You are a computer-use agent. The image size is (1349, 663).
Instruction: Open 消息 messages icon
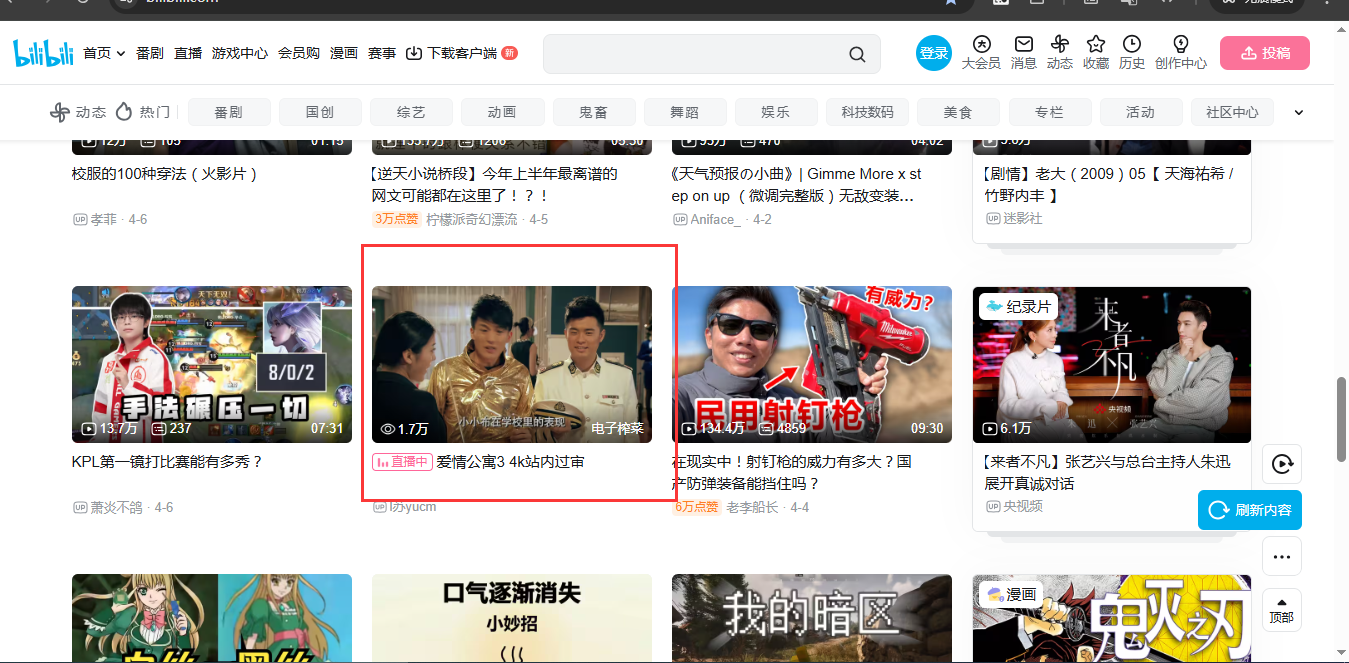pos(1023,44)
